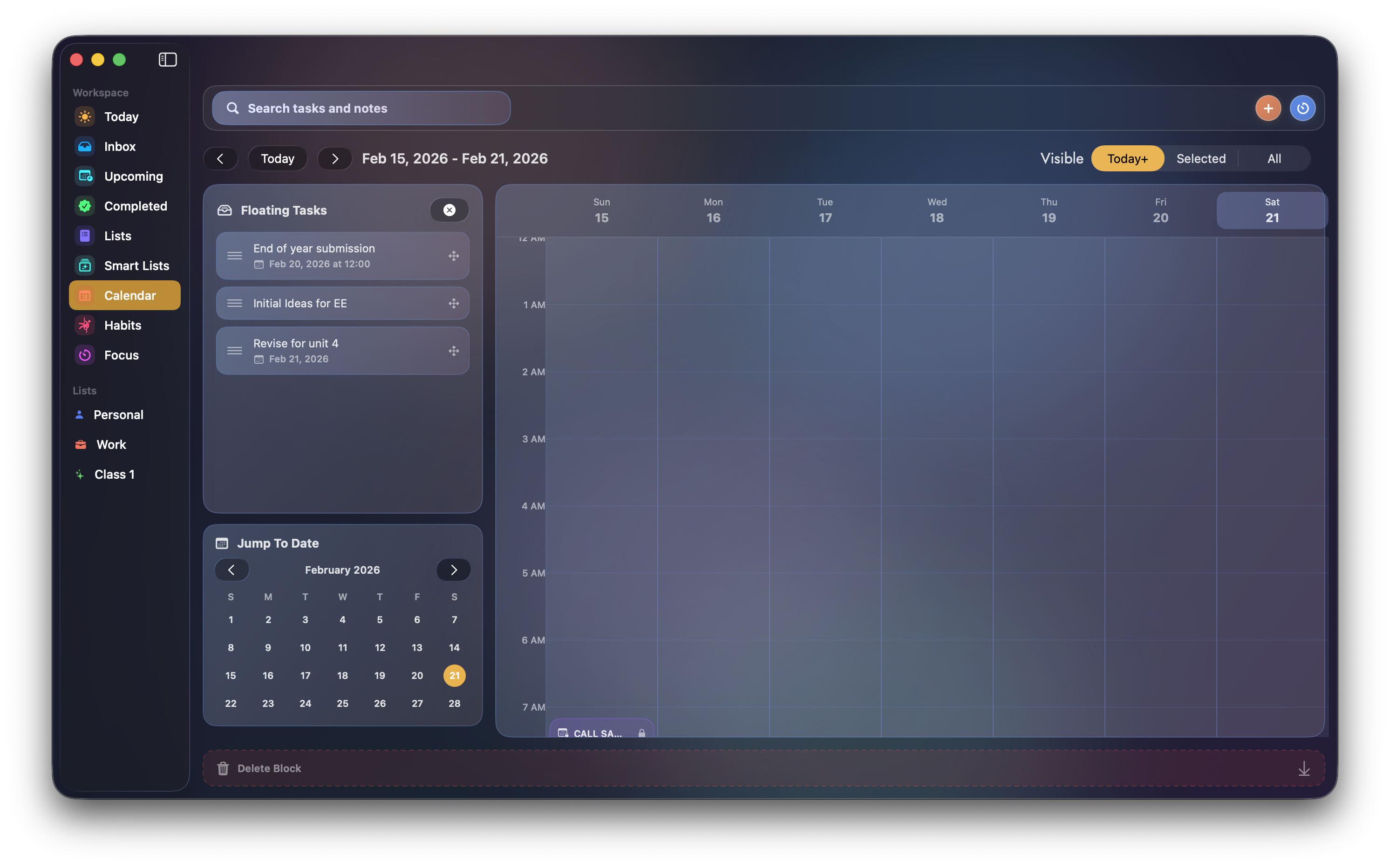Open the Work list
The image size is (1390, 868).
[x=124, y=444]
